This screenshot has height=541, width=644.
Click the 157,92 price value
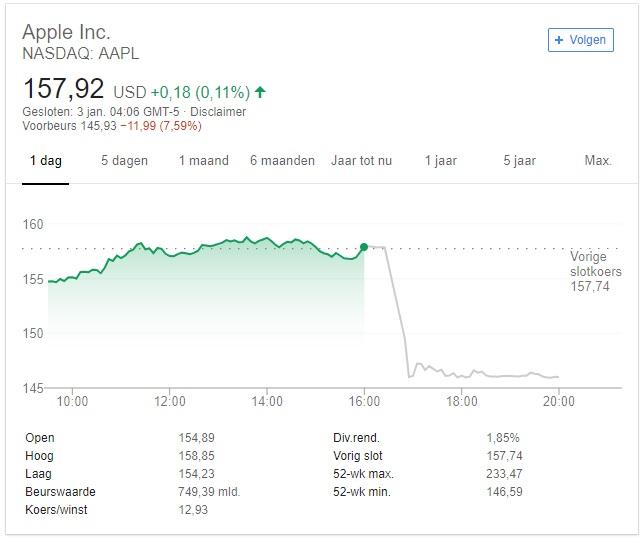[x=63, y=88]
